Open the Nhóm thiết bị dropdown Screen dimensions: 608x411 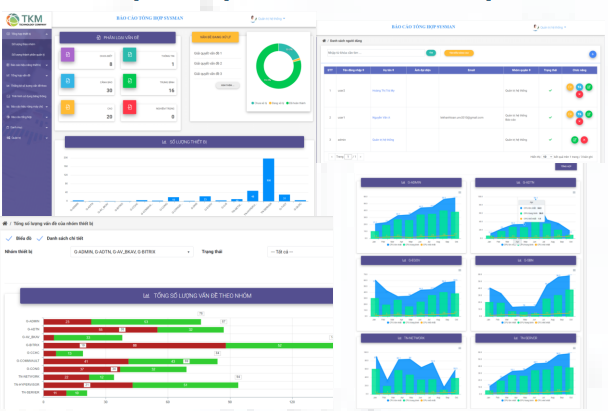(131, 252)
